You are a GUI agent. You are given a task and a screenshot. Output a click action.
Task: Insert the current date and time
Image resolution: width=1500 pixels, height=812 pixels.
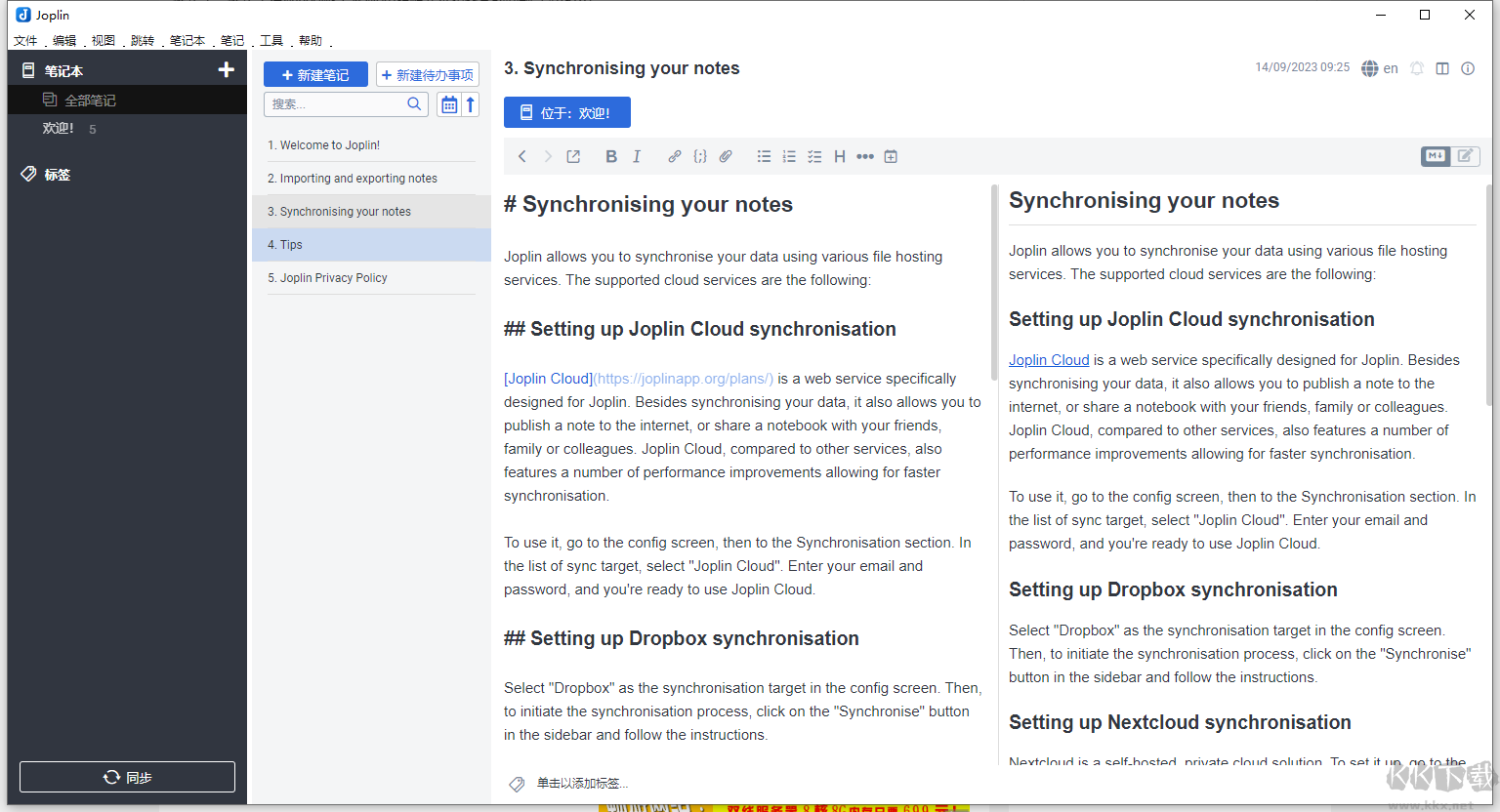pyautogui.click(x=891, y=156)
